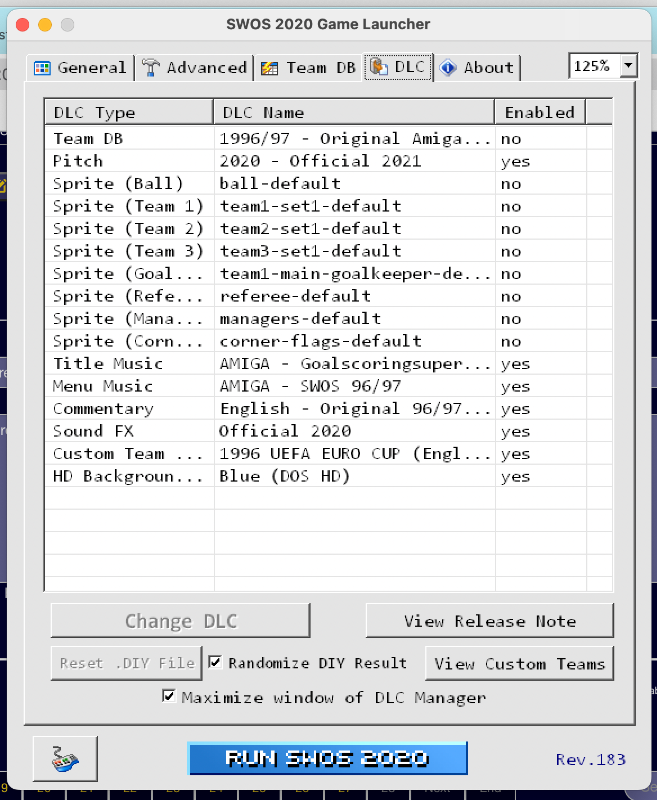Toggle Randomize DIY Result checkbox
657x800 pixels.
(215, 662)
